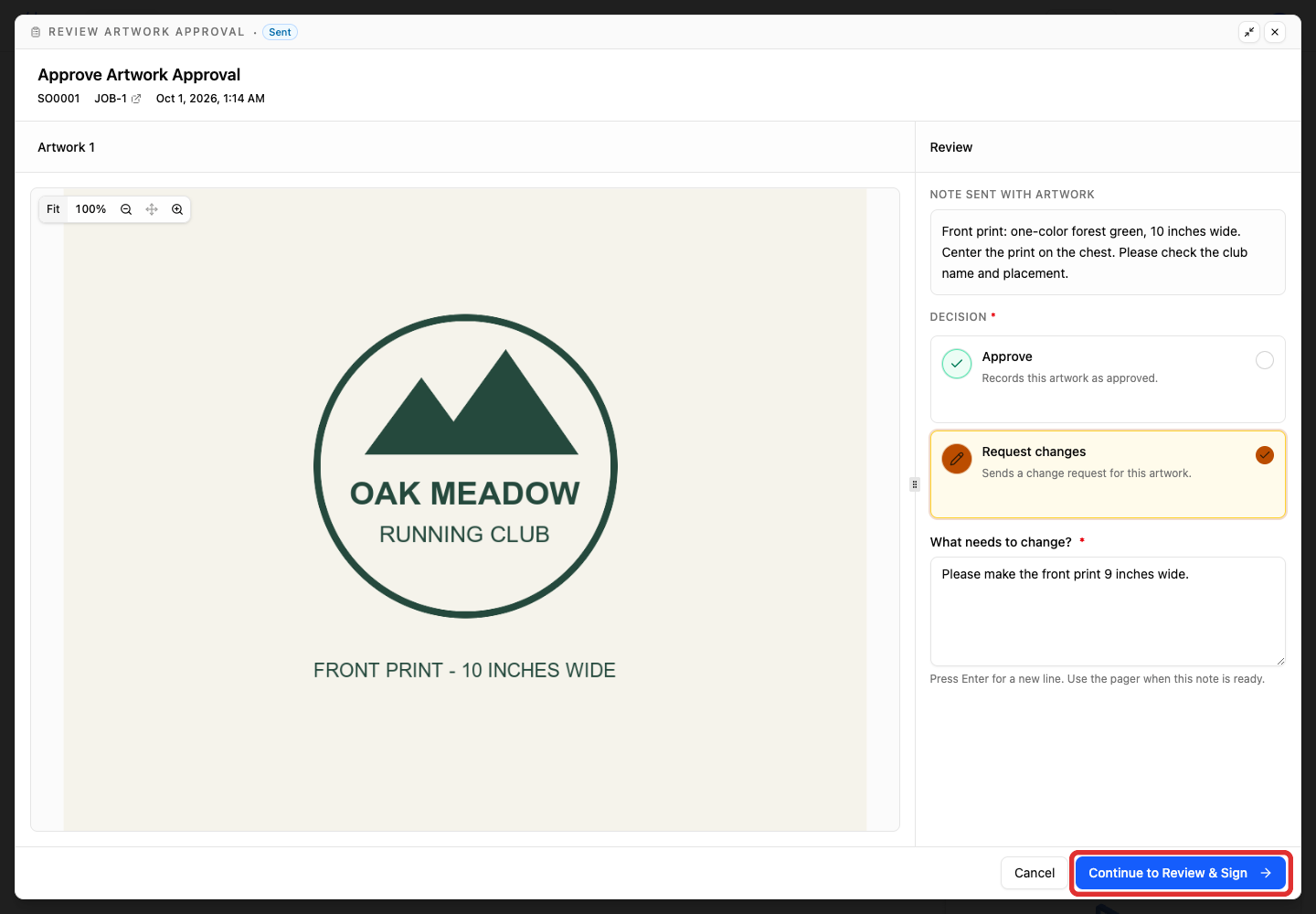Click the What needs to change text area

coord(1108,611)
